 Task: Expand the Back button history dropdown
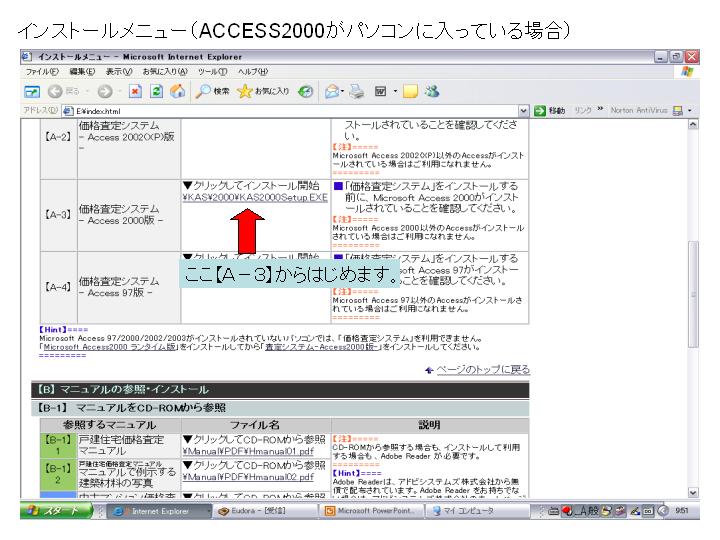(87, 91)
